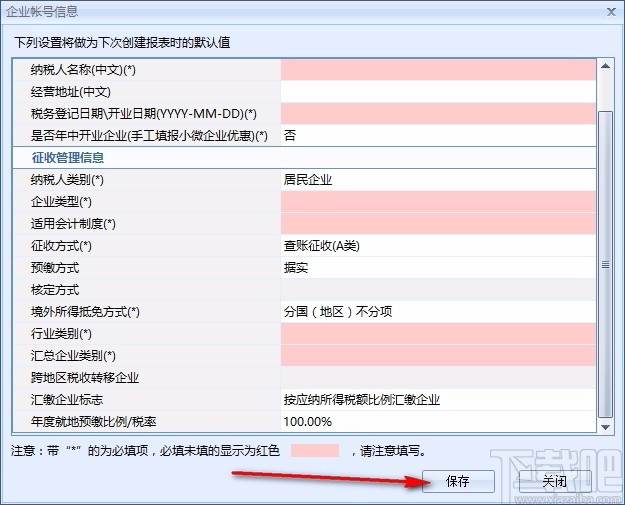Open 汇缴企业标志 field showing 按应纳所得税额比例汇缴企业
625x505 pixels.
[x=438, y=400]
